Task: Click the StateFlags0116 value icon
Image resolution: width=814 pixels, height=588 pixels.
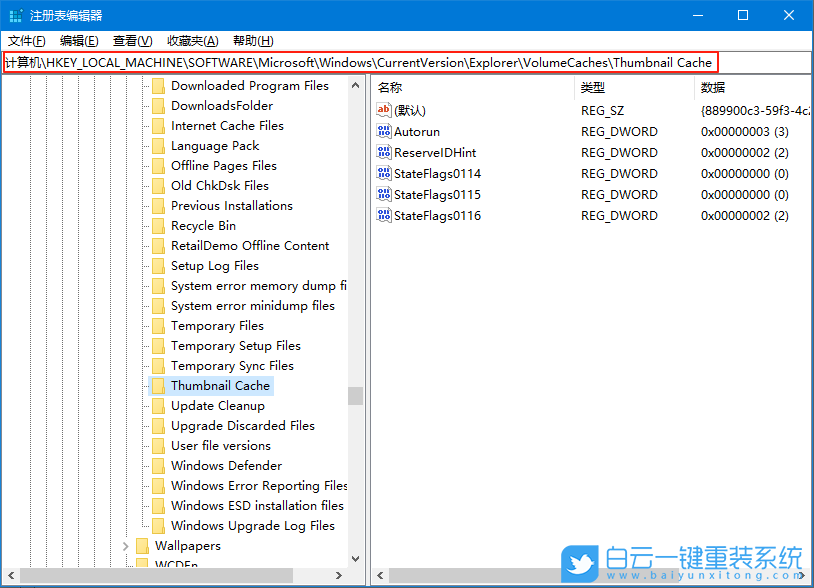Action: coord(384,215)
